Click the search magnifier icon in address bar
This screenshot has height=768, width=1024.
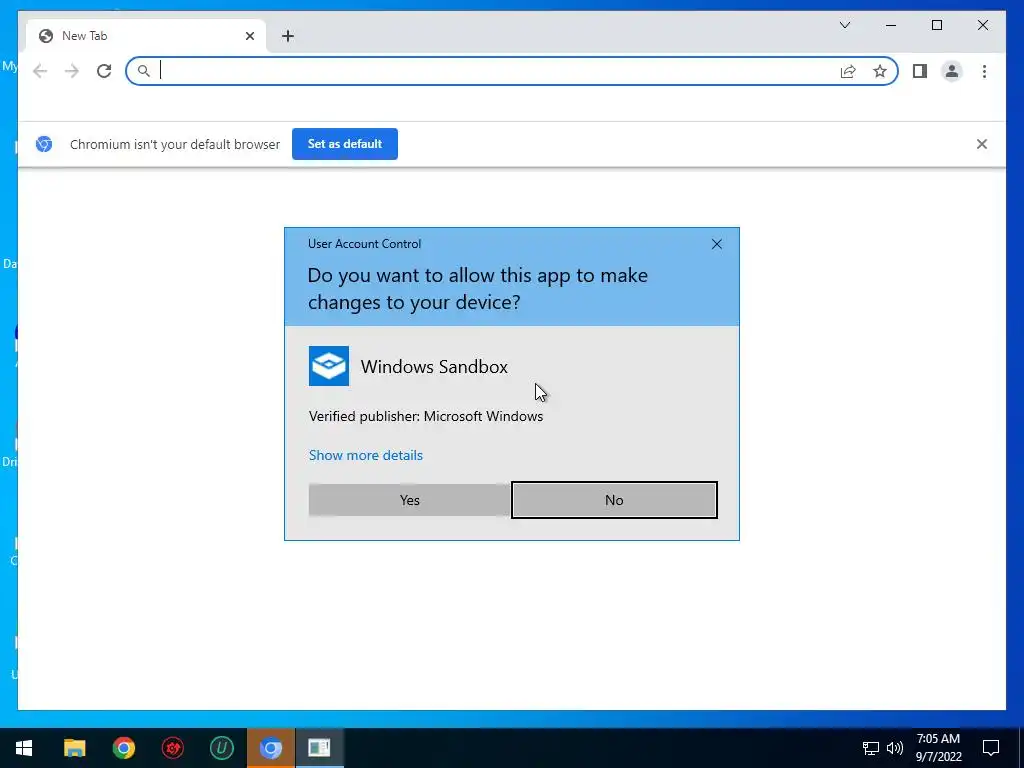[x=144, y=71]
